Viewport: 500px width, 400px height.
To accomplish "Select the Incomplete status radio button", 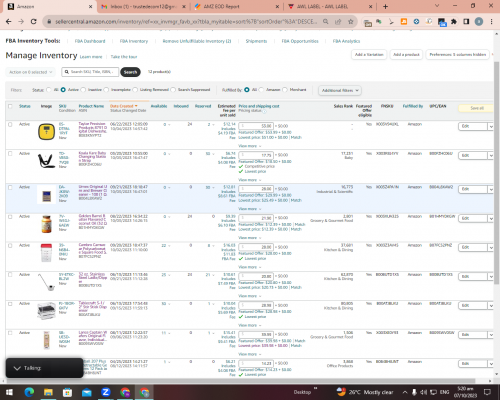I will tap(106, 90).
